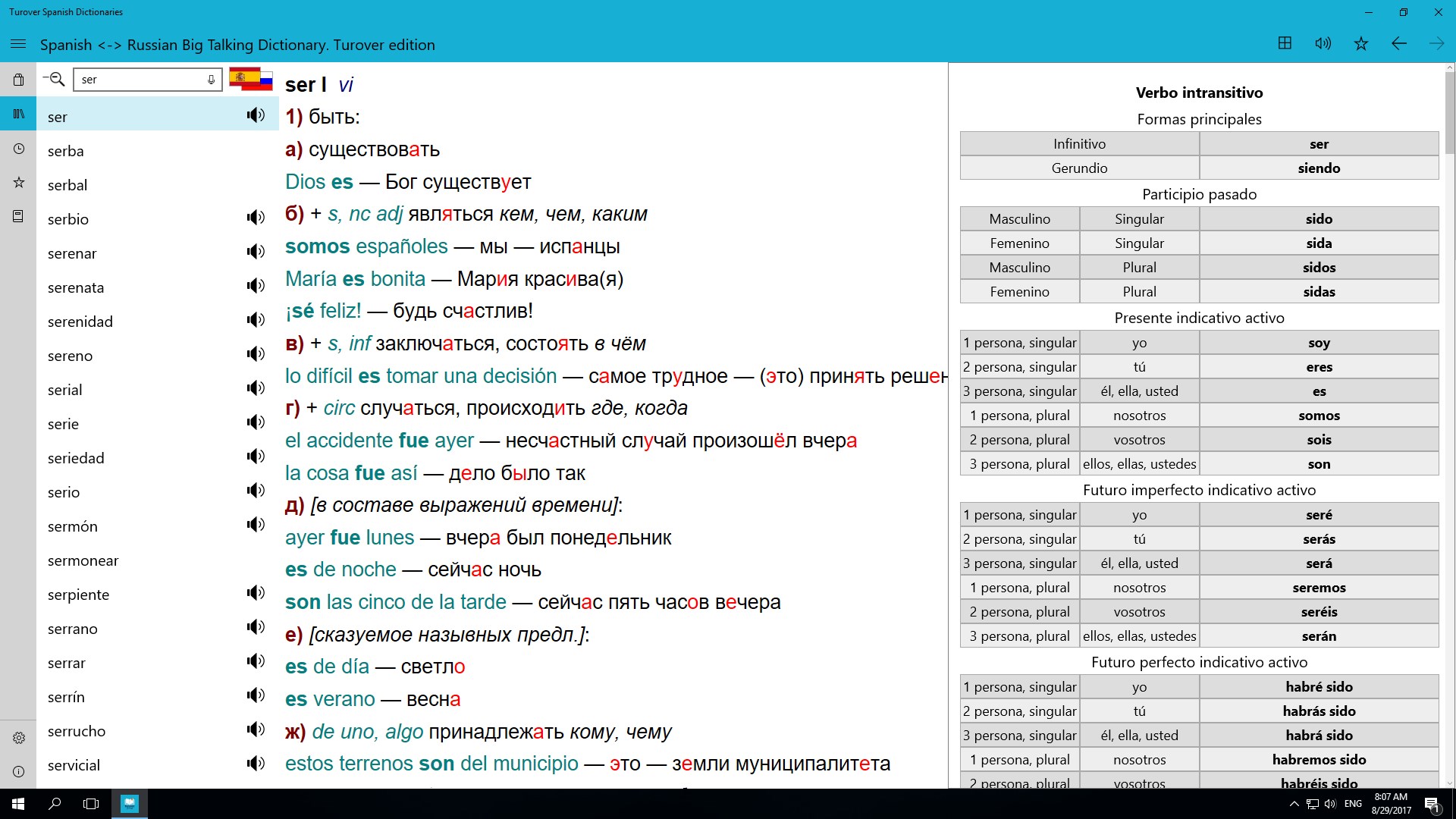Click the book icon in left sidebar
Screen dimensions: 1456x819
pyautogui.click(x=19, y=217)
